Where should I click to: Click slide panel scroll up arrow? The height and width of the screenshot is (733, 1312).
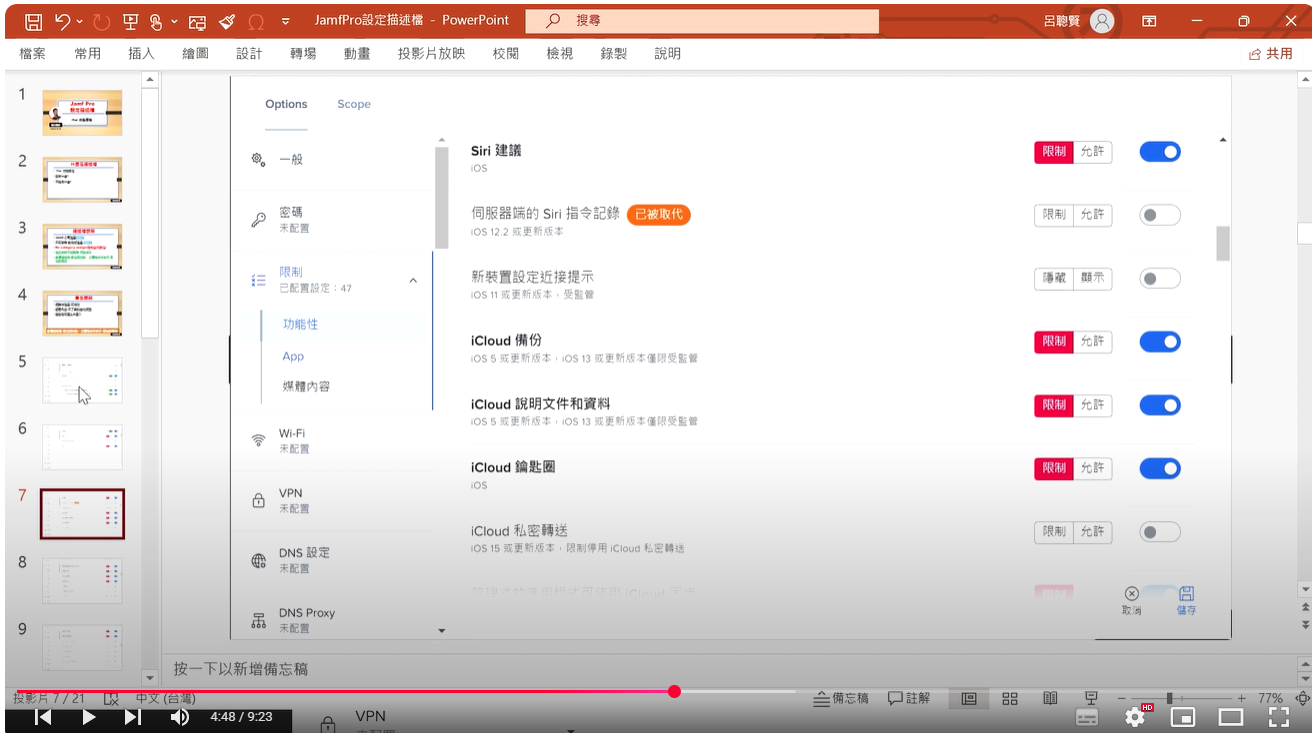coord(150,79)
